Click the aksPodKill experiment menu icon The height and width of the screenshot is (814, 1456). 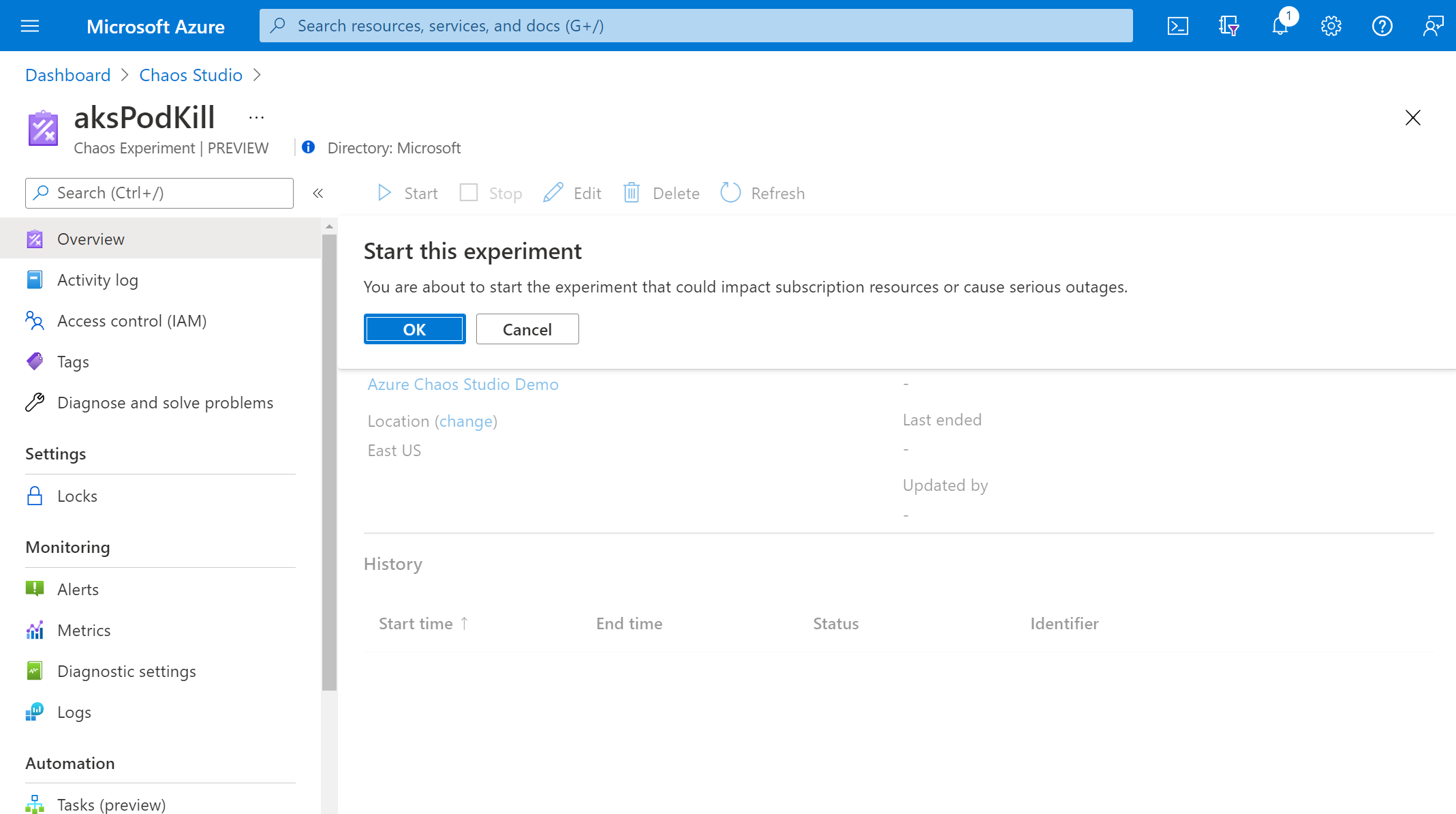point(258,118)
